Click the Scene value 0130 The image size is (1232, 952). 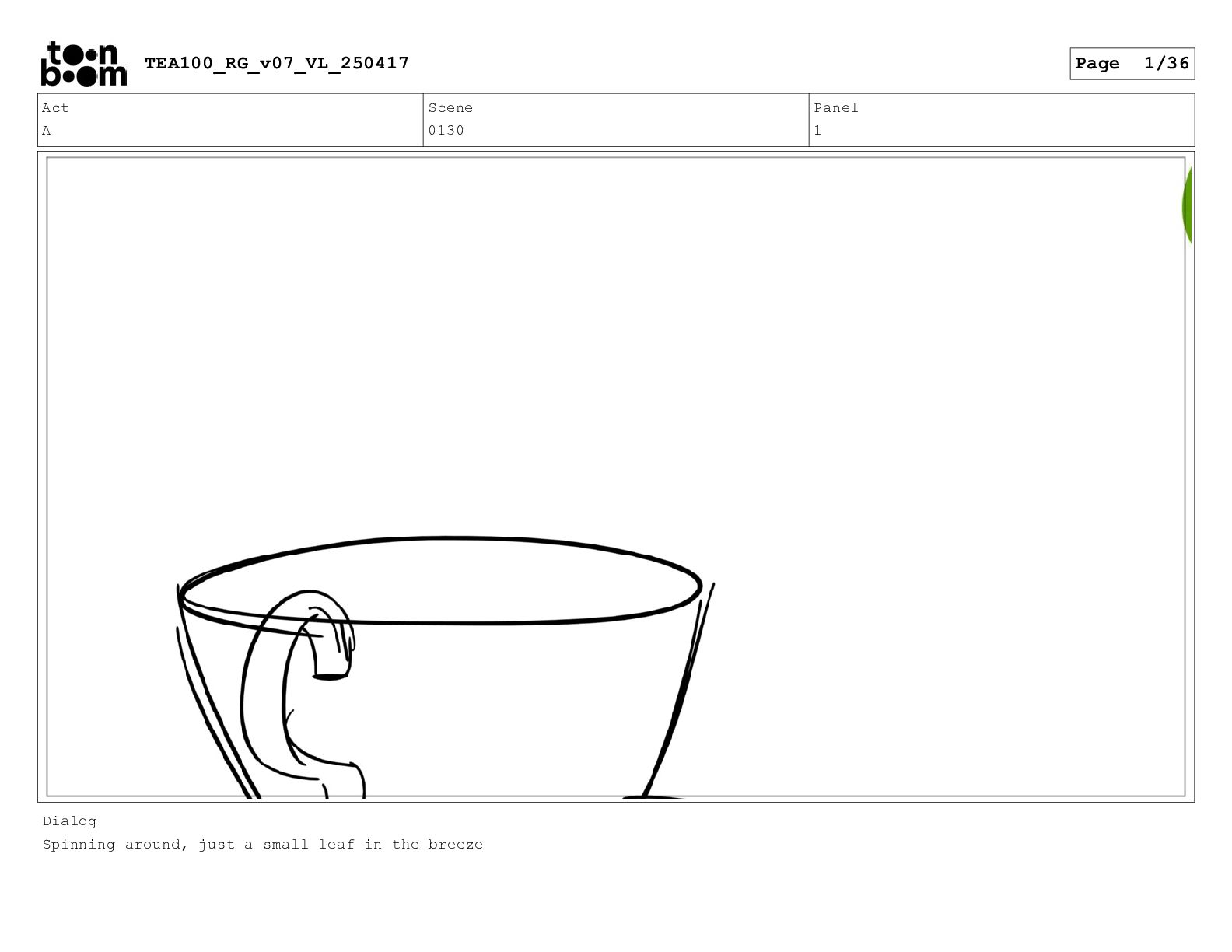[x=446, y=131]
